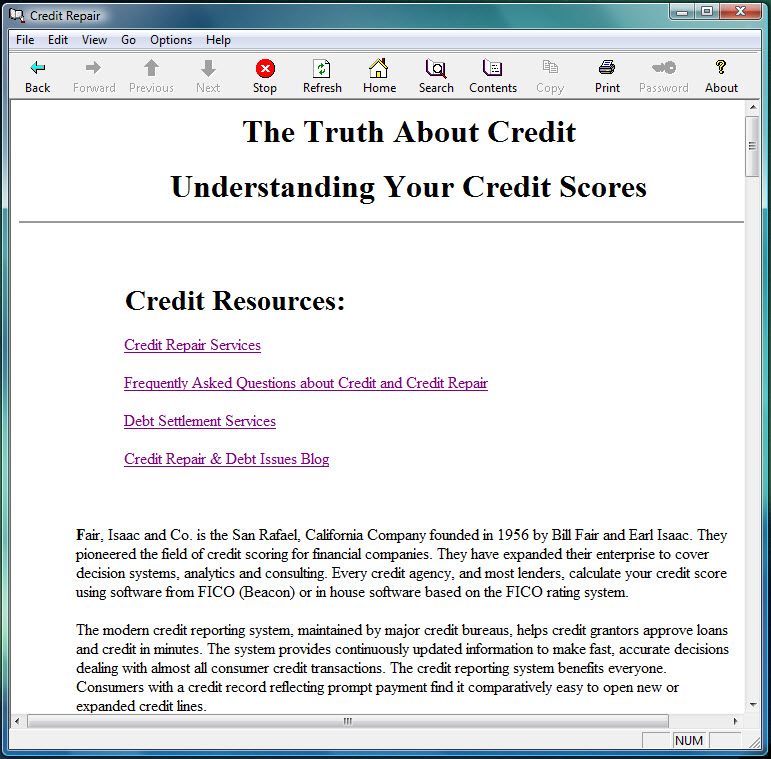Viewport: 771px width, 759px height.
Task: Click the vertical scrollbar down arrow
Action: coord(753,705)
